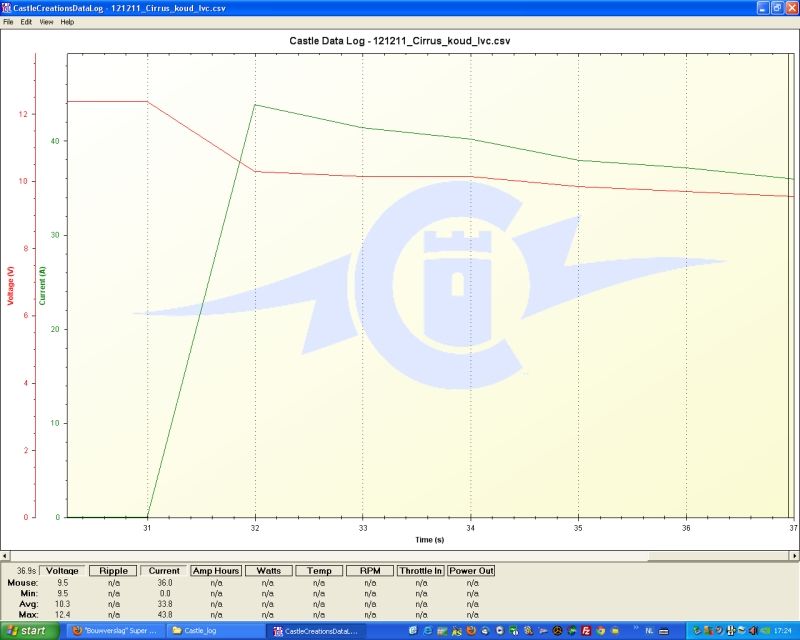800x640 pixels.
Task: Toggle the Temp data series button
Action: pyautogui.click(x=319, y=571)
